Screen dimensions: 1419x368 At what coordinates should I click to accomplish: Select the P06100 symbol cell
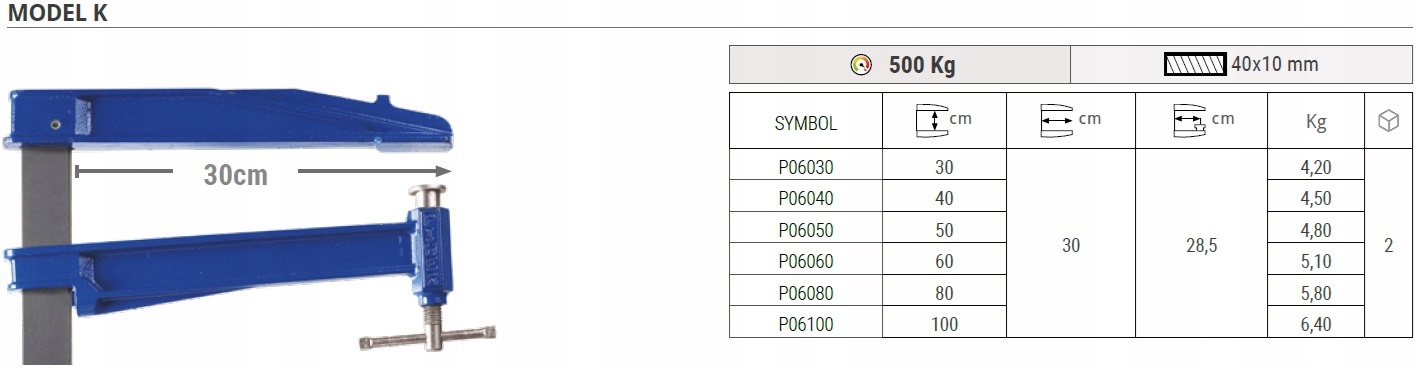pyautogui.click(x=805, y=323)
